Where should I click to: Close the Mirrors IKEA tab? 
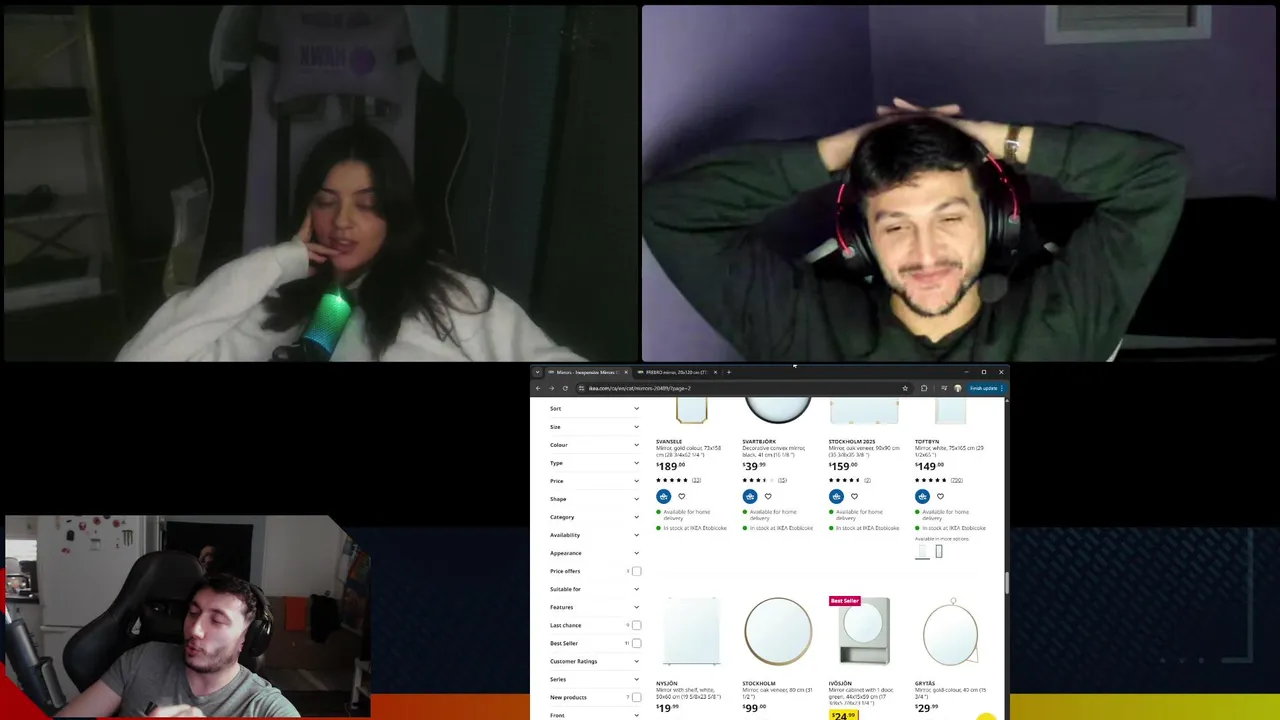(626, 372)
